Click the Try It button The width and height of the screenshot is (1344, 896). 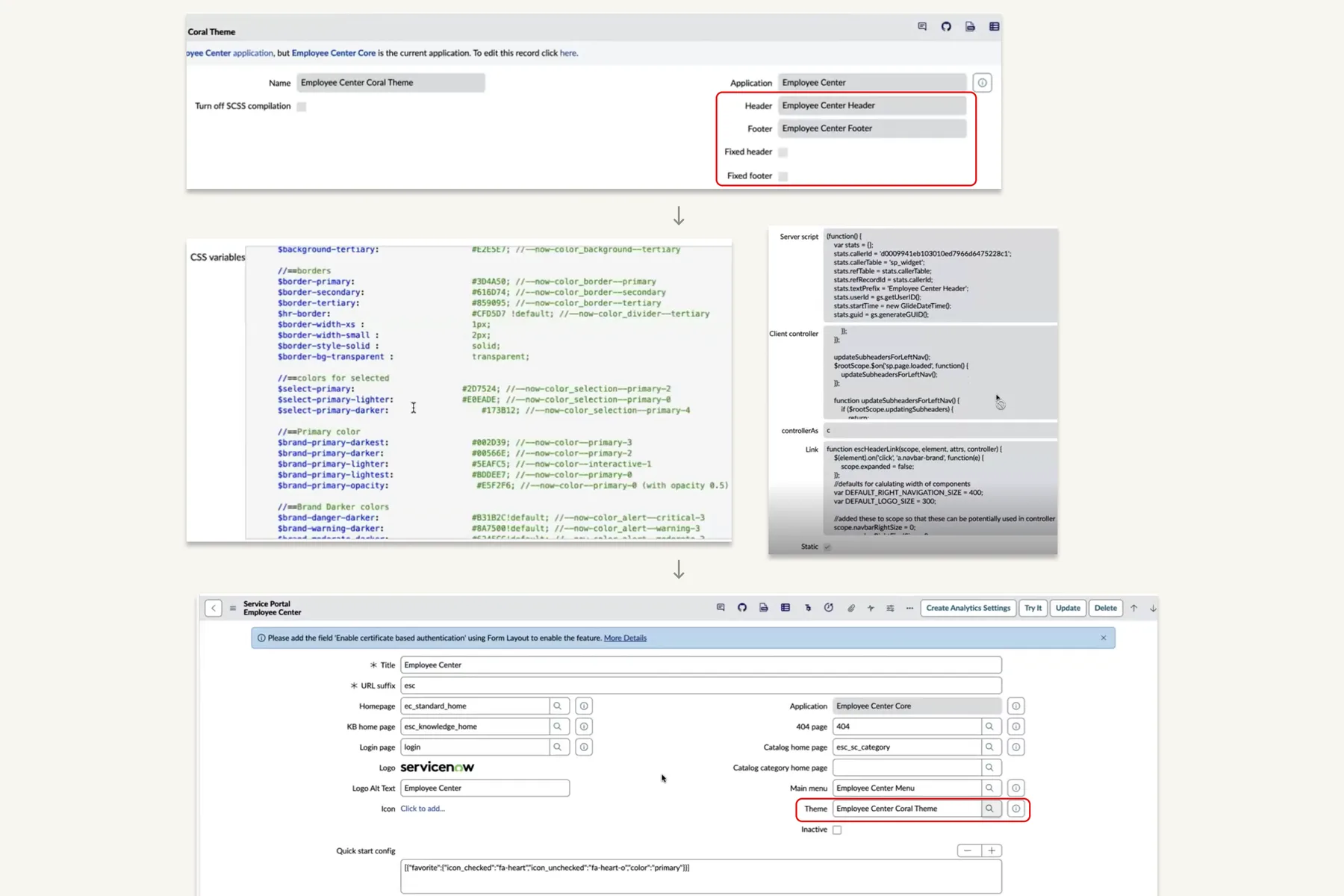pos(1033,608)
